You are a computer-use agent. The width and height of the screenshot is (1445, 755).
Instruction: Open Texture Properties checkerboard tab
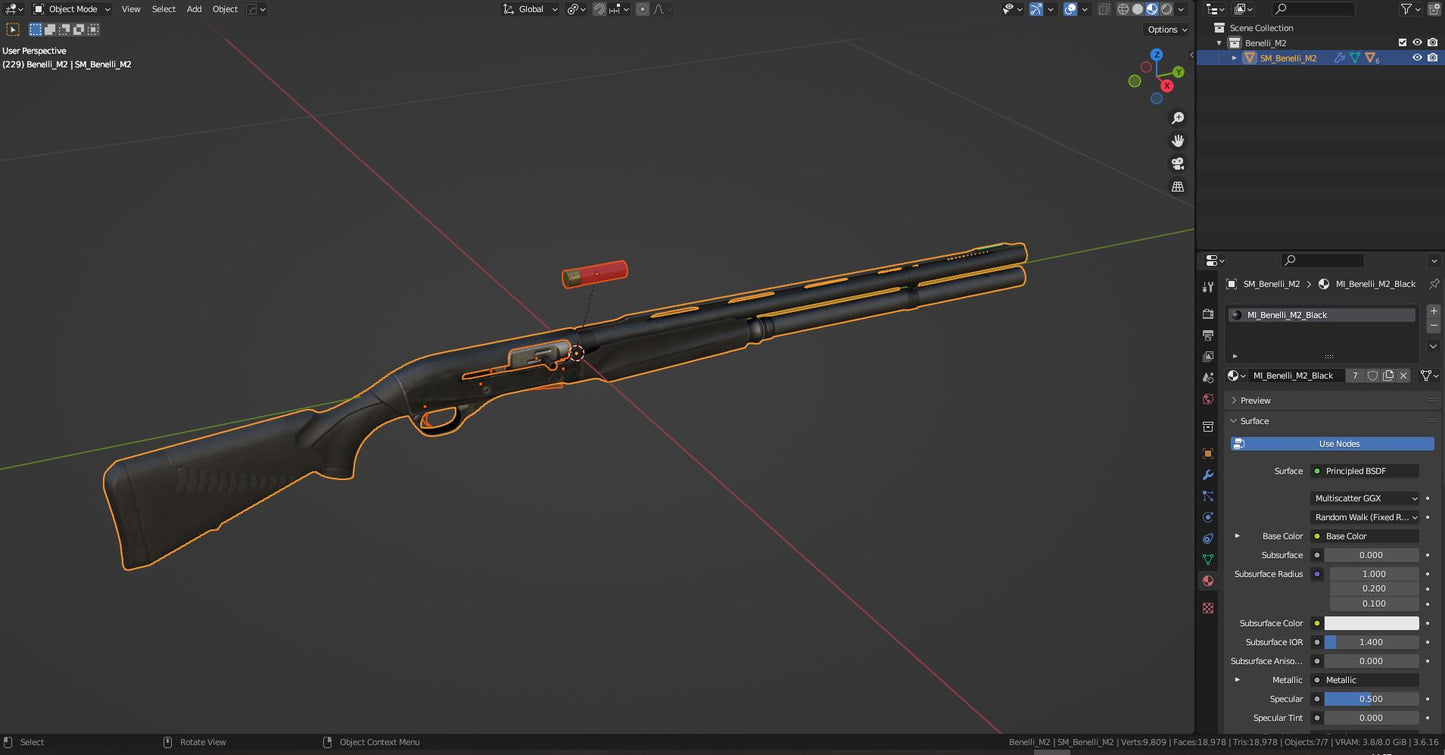1207,607
